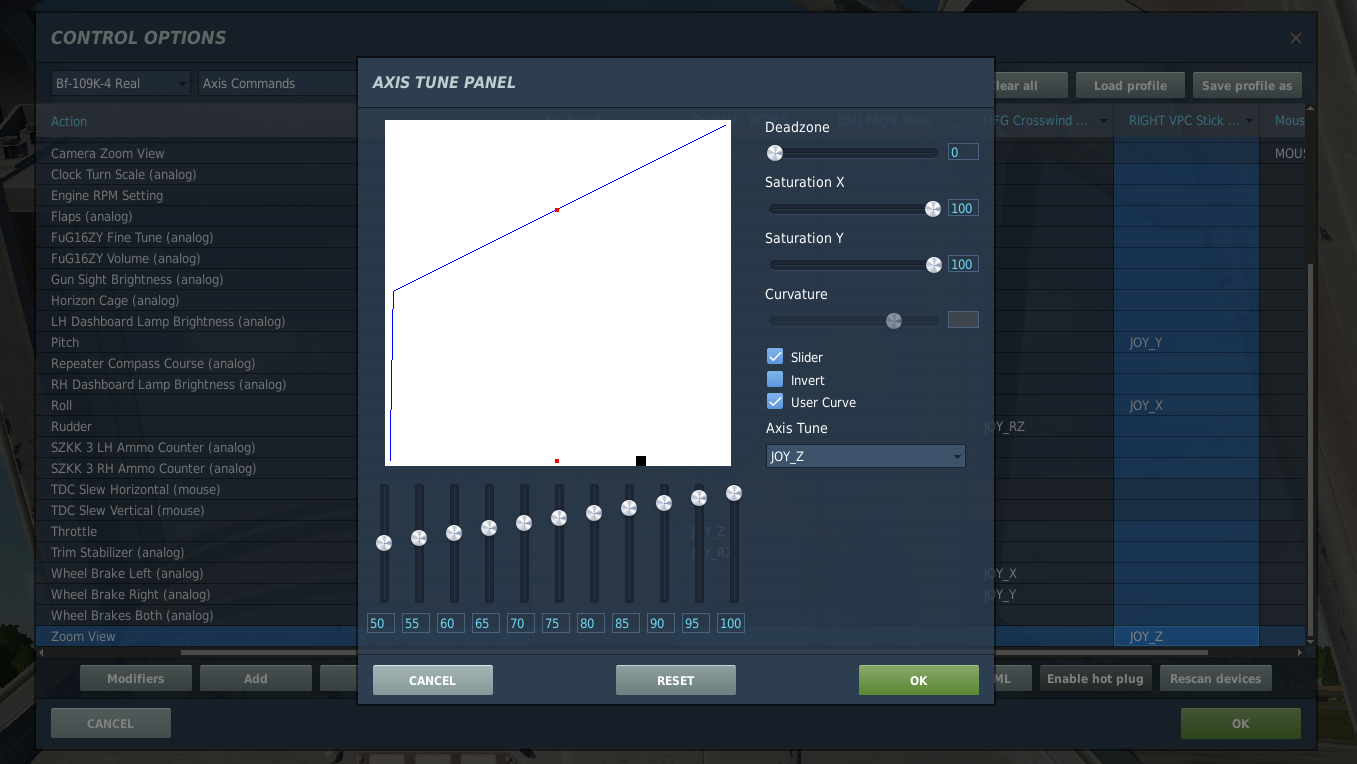Image resolution: width=1357 pixels, height=764 pixels.
Task: Click the curve slider handle above value 60
Action: tap(454, 533)
